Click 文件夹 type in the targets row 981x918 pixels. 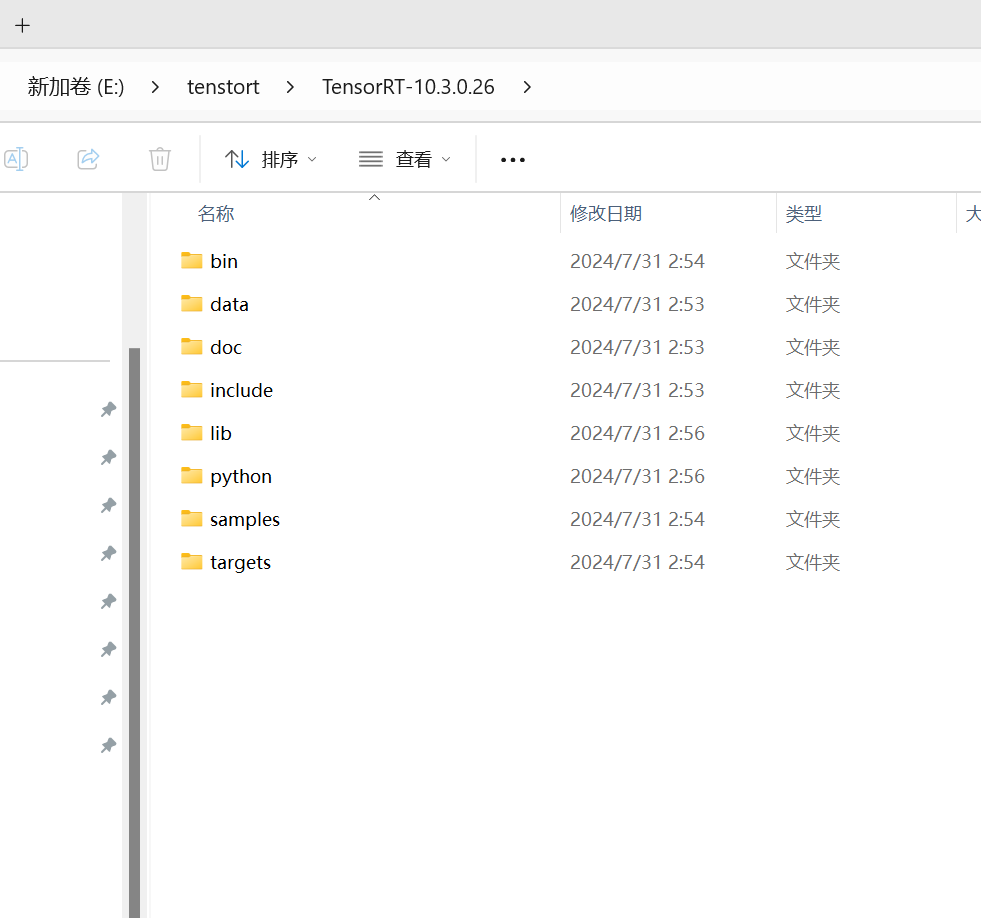tap(813, 563)
